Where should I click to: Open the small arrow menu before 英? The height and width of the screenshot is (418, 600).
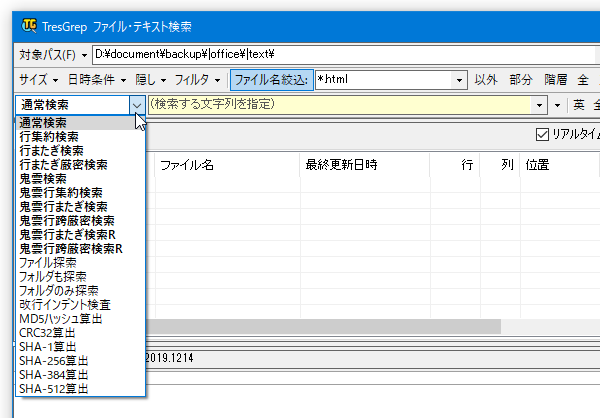click(x=558, y=105)
